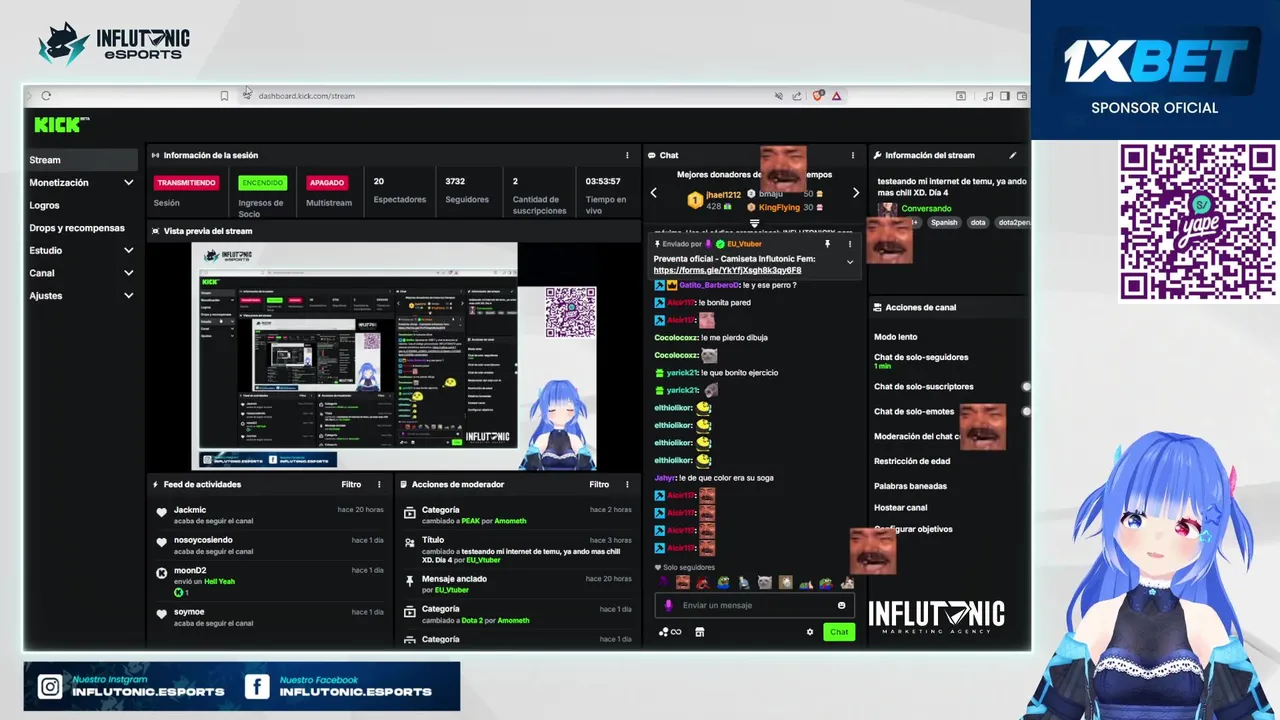Click Dota 2 category link
This screenshot has height=720, width=1280.
[473, 620]
